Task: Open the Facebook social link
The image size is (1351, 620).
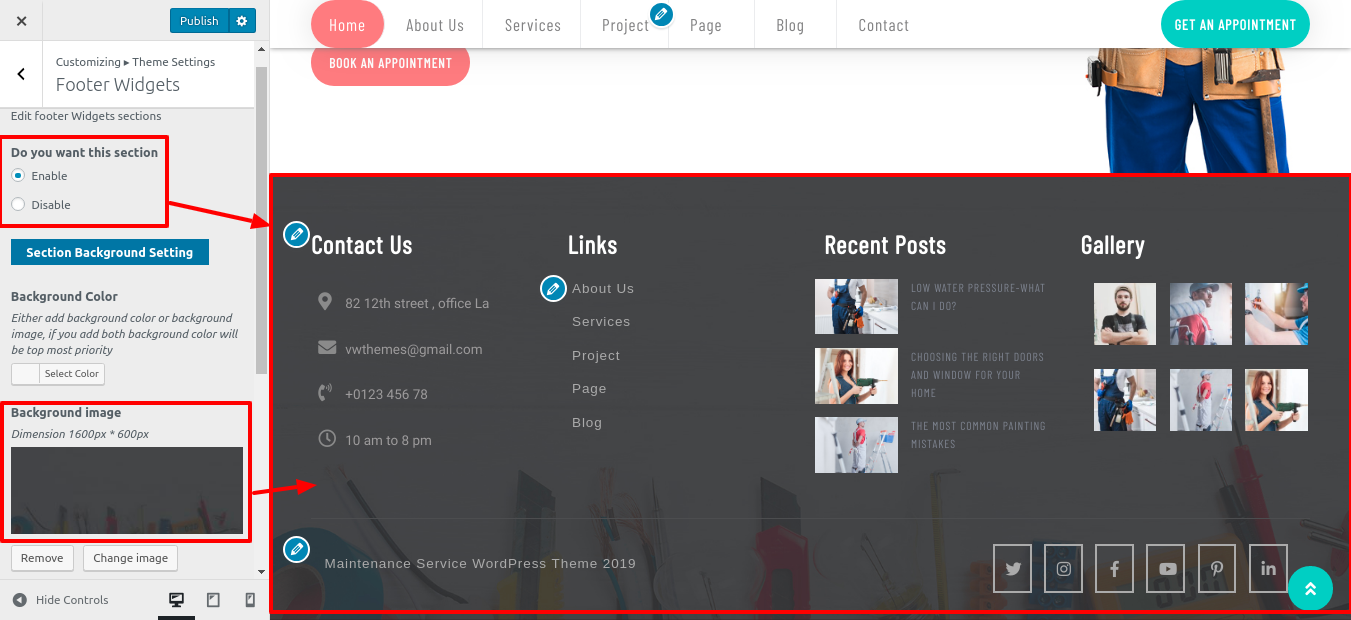Action: pyautogui.click(x=1115, y=569)
